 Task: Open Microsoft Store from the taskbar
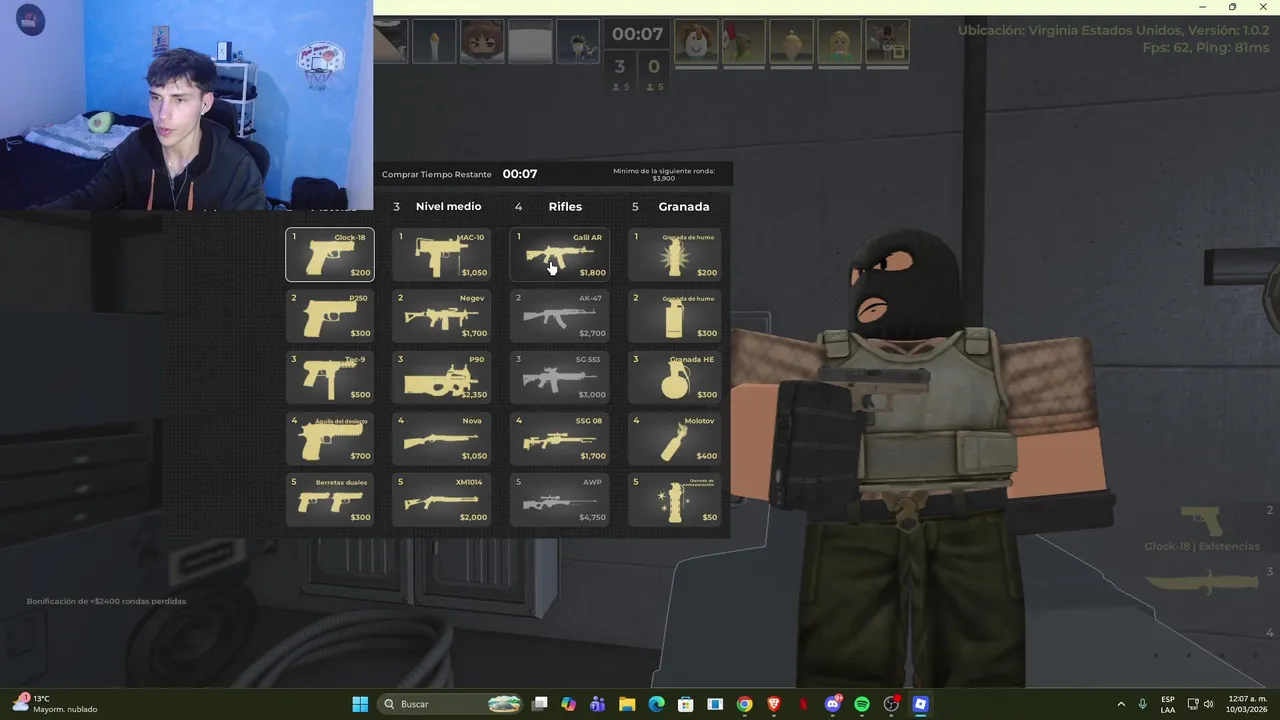[x=686, y=704]
